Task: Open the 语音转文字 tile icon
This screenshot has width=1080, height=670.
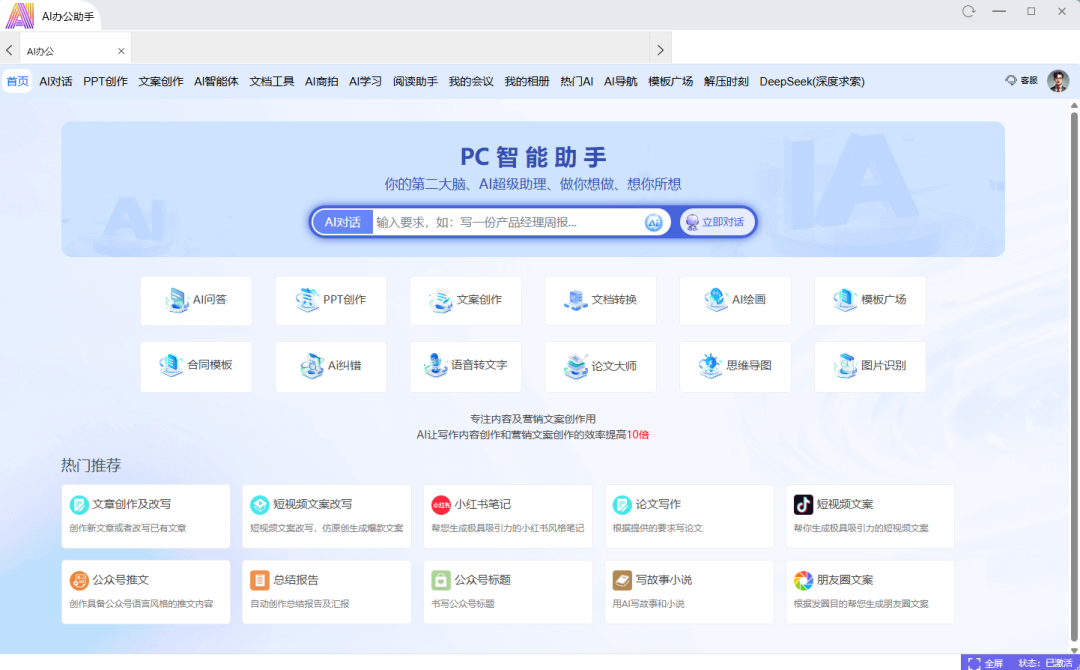Action: pyautogui.click(x=435, y=366)
